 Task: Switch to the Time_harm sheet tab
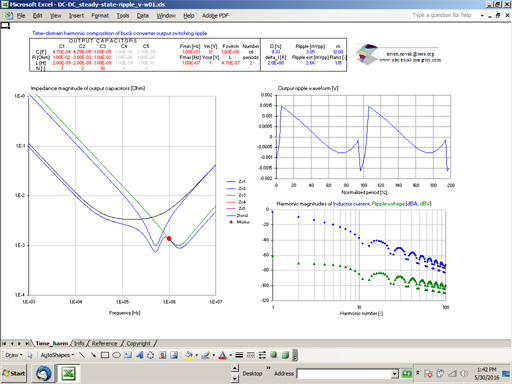[x=51, y=343]
